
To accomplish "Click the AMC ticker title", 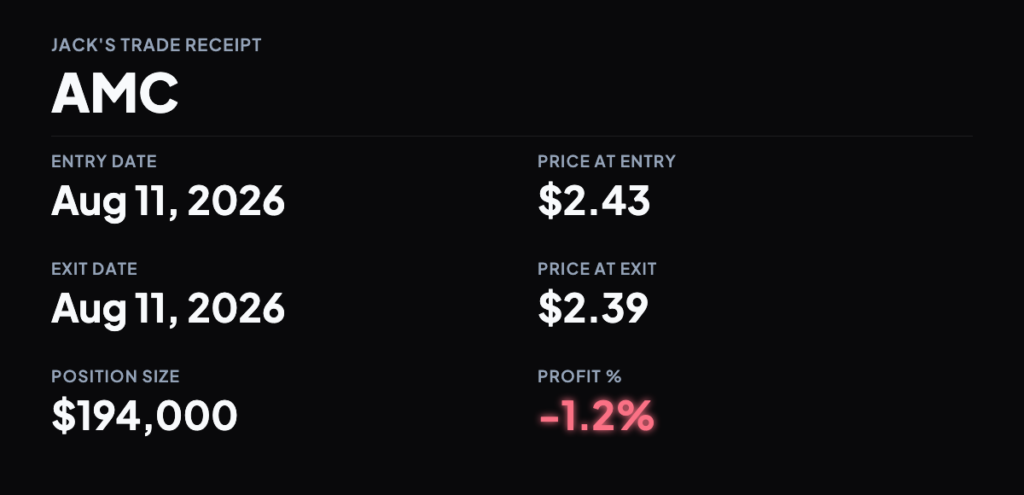I will [x=114, y=94].
